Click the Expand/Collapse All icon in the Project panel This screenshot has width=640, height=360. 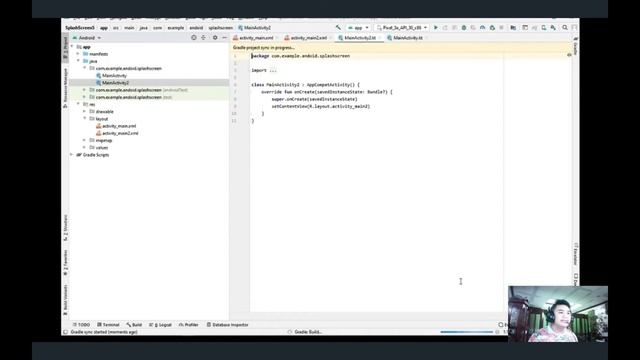pyautogui.click(x=203, y=38)
